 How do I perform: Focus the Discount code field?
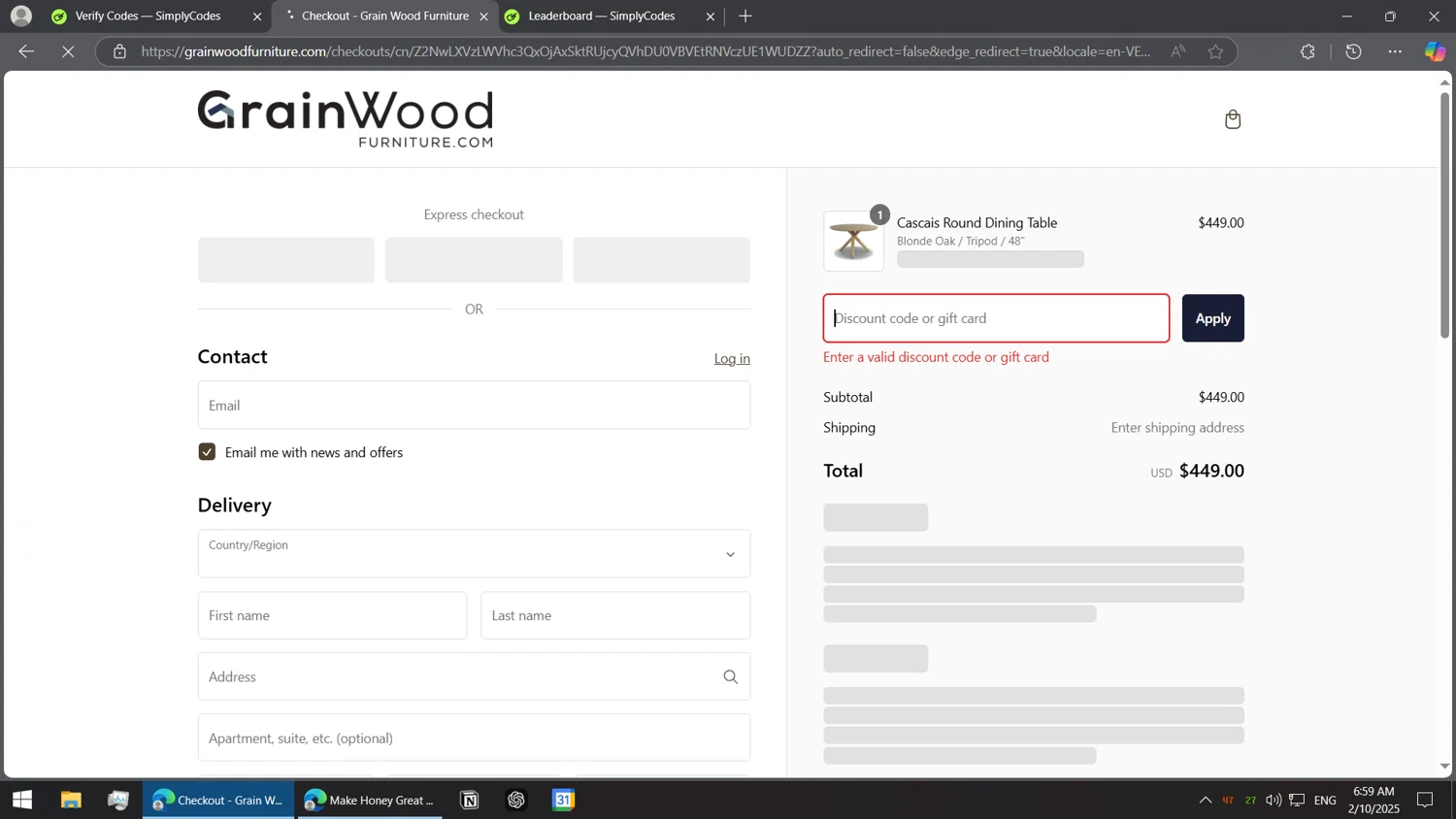(996, 318)
